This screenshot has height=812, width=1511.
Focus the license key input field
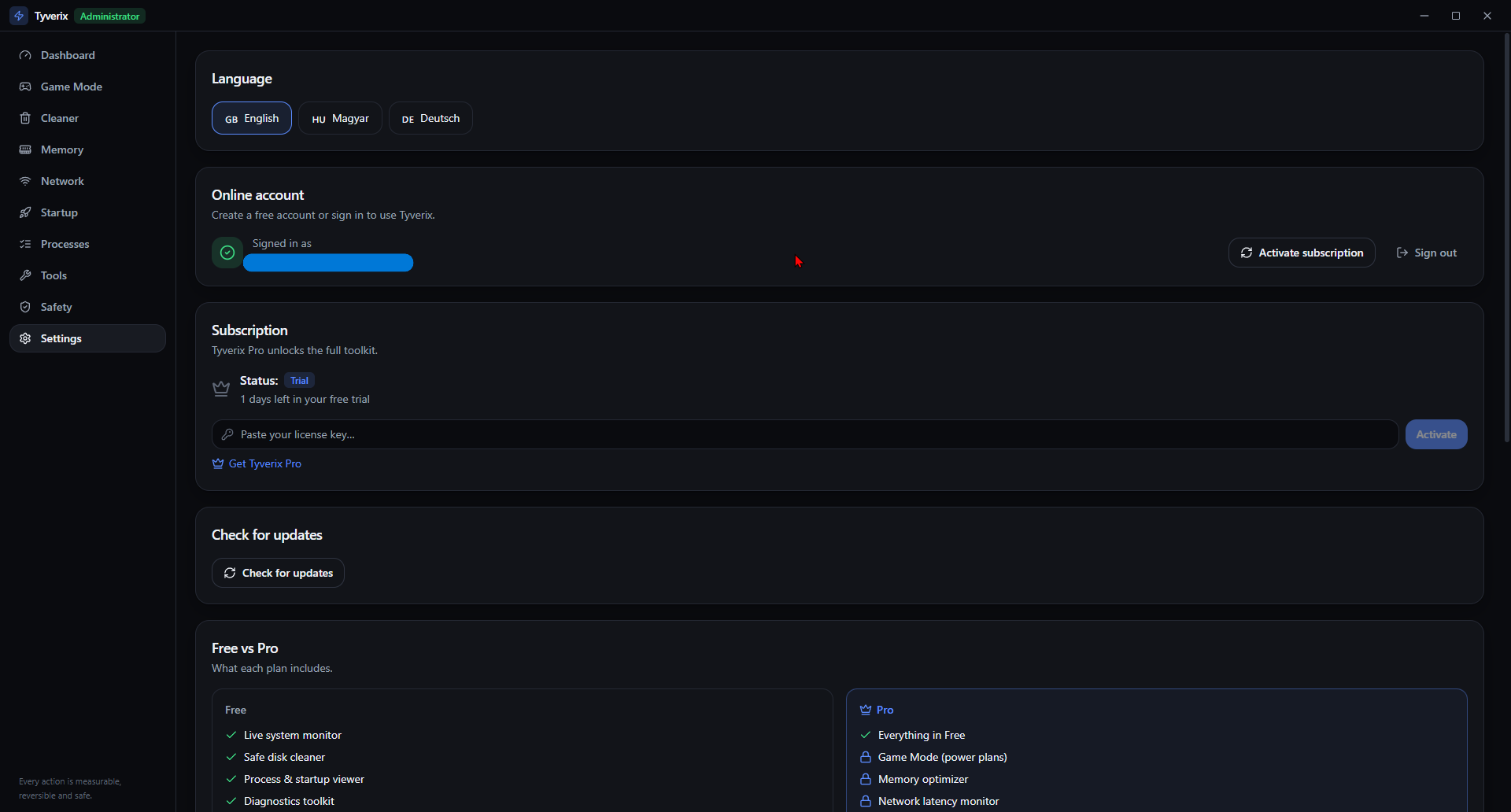point(805,434)
